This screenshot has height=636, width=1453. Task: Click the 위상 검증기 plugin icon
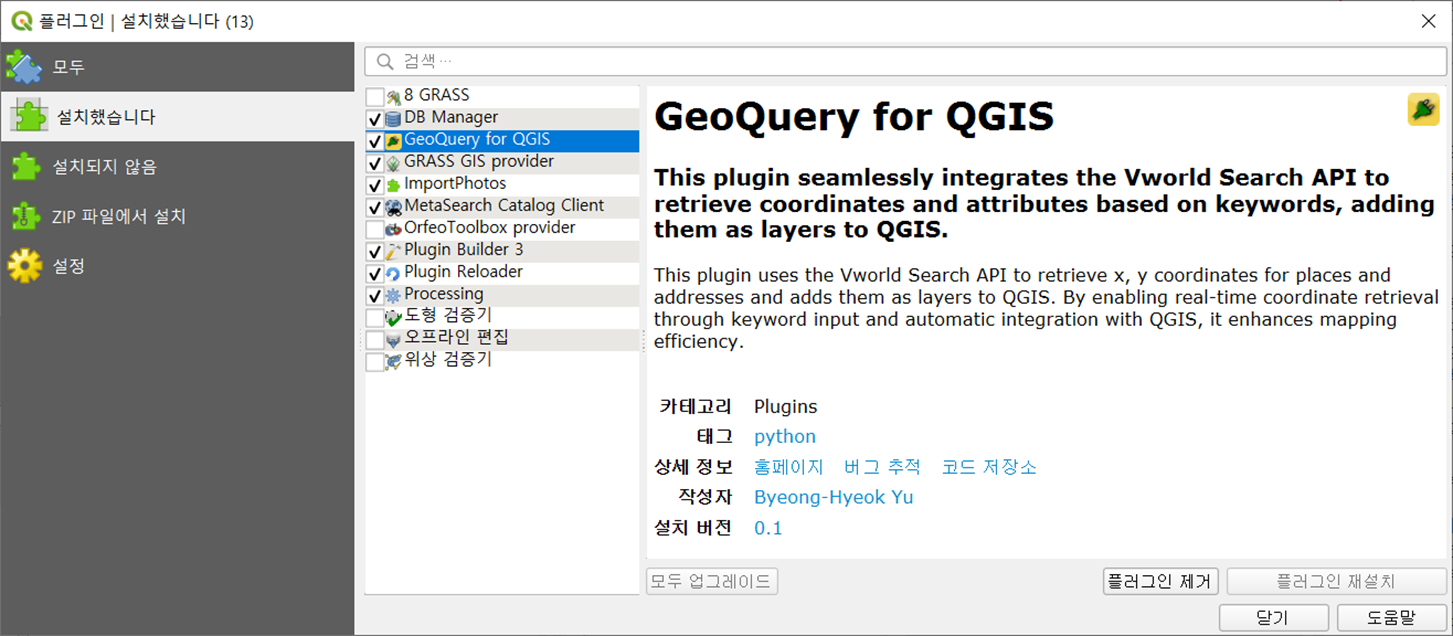click(x=394, y=361)
